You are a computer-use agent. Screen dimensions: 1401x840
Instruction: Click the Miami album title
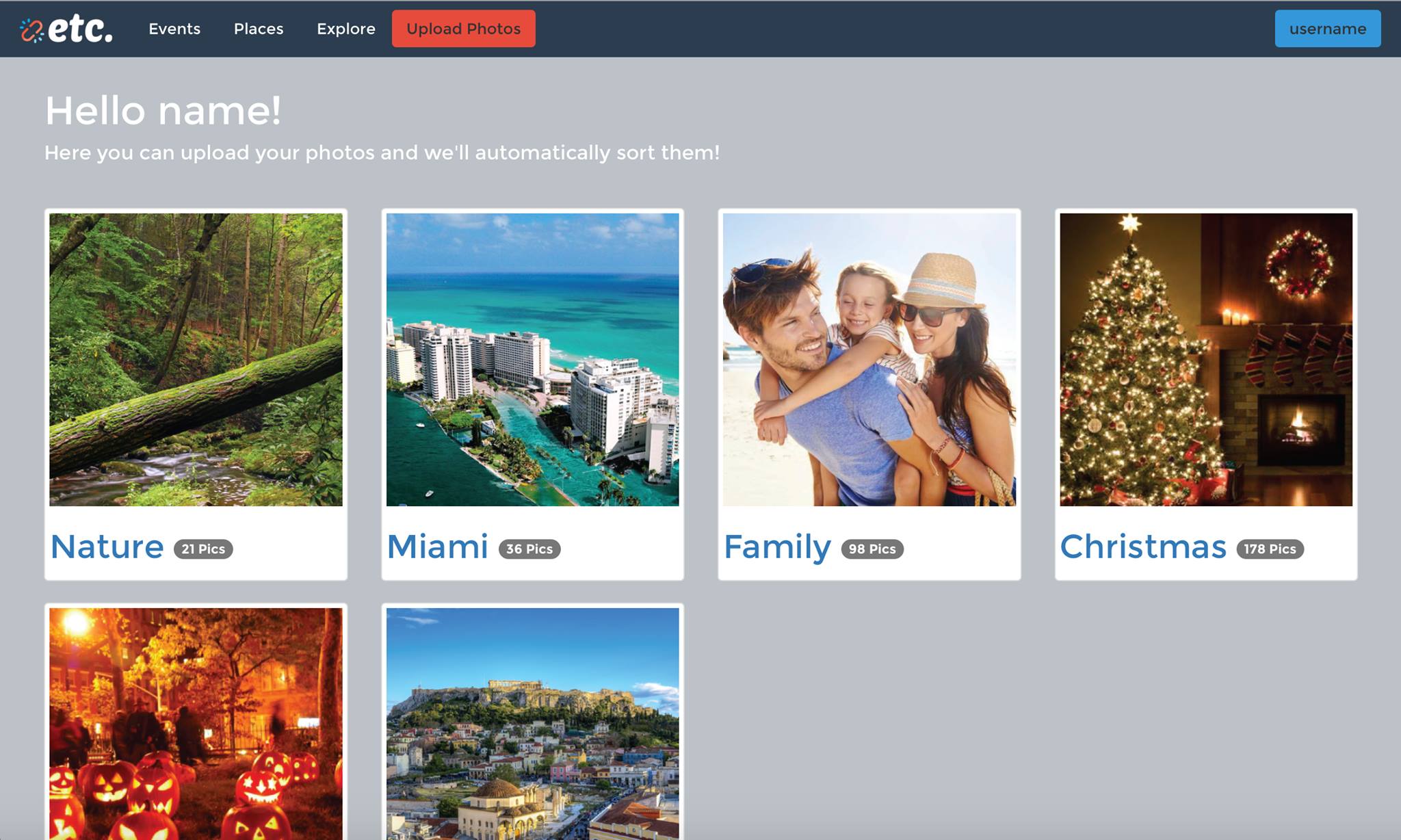(438, 547)
